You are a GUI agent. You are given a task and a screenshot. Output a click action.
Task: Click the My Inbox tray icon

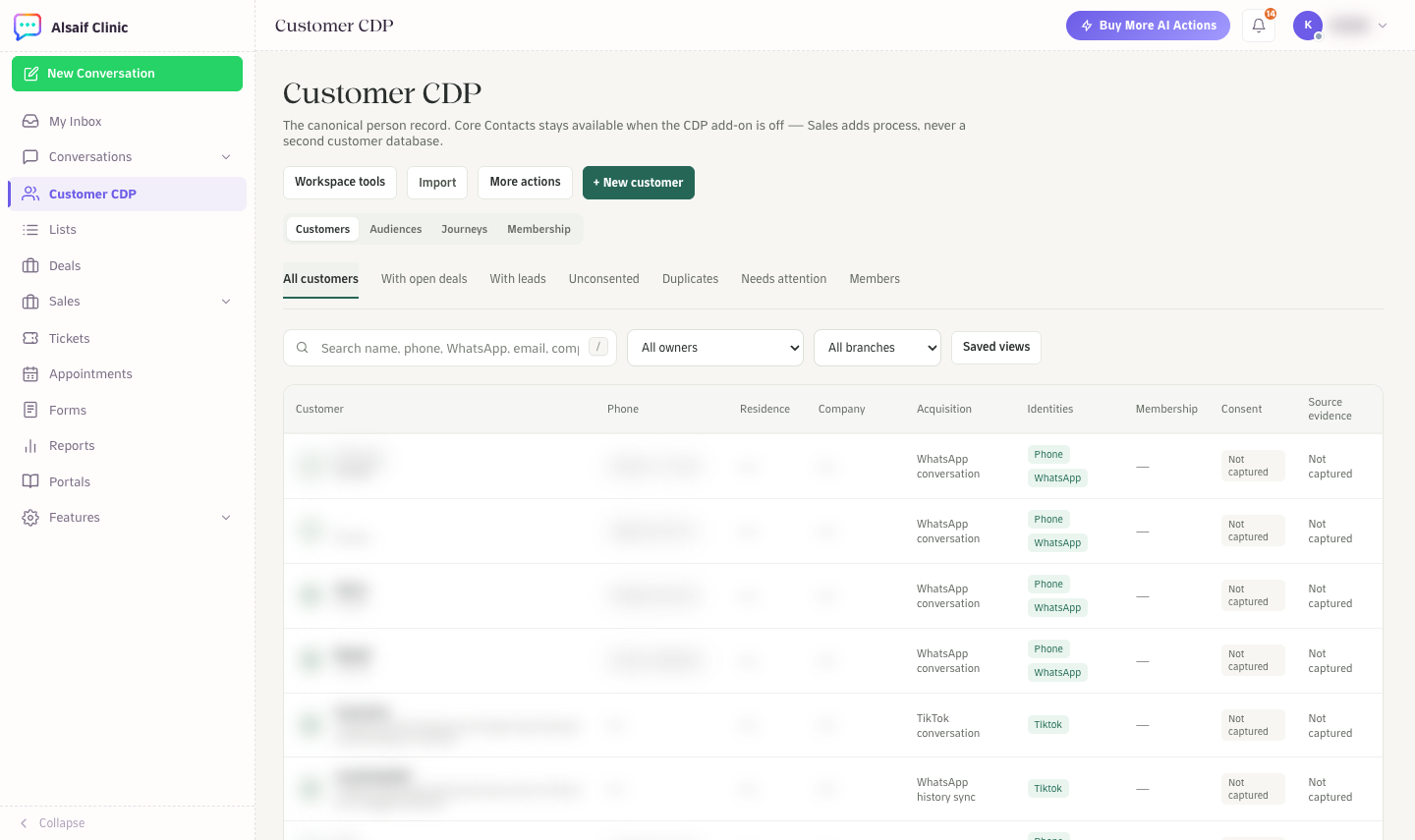point(30,121)
